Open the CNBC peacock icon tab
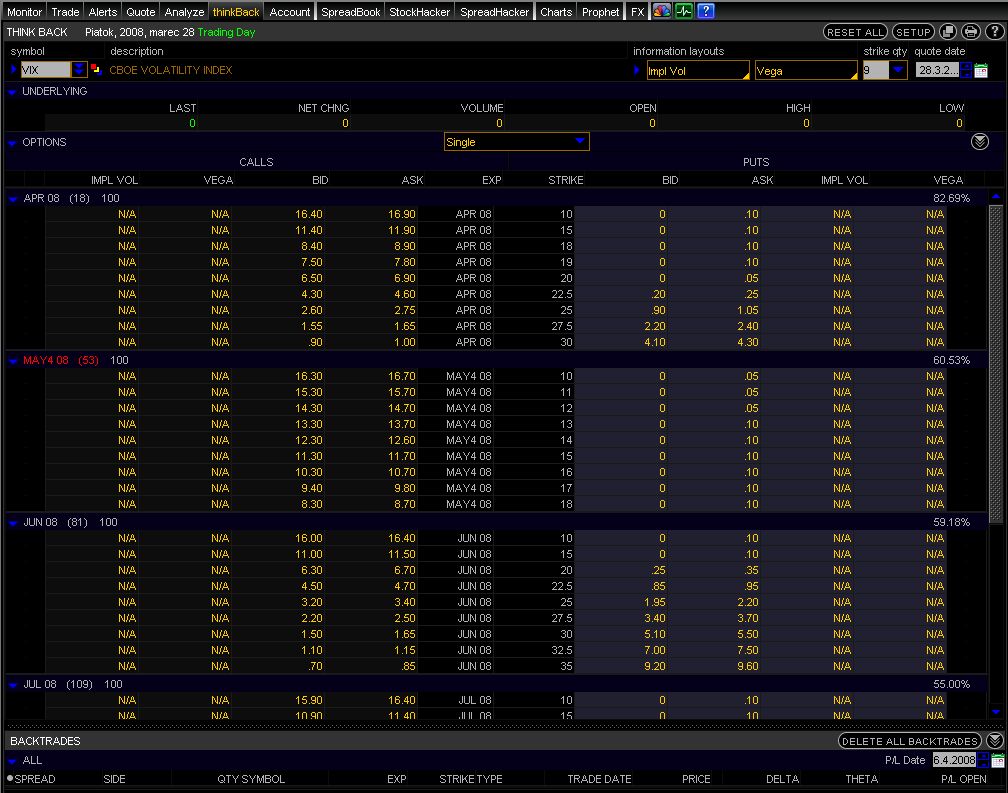Viewport: 1008px width, 793px height. point(662,12)
